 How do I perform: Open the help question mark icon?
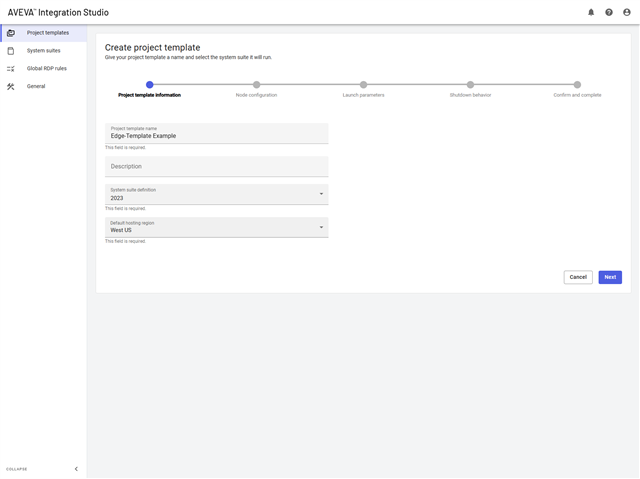[x=609, y=12]
